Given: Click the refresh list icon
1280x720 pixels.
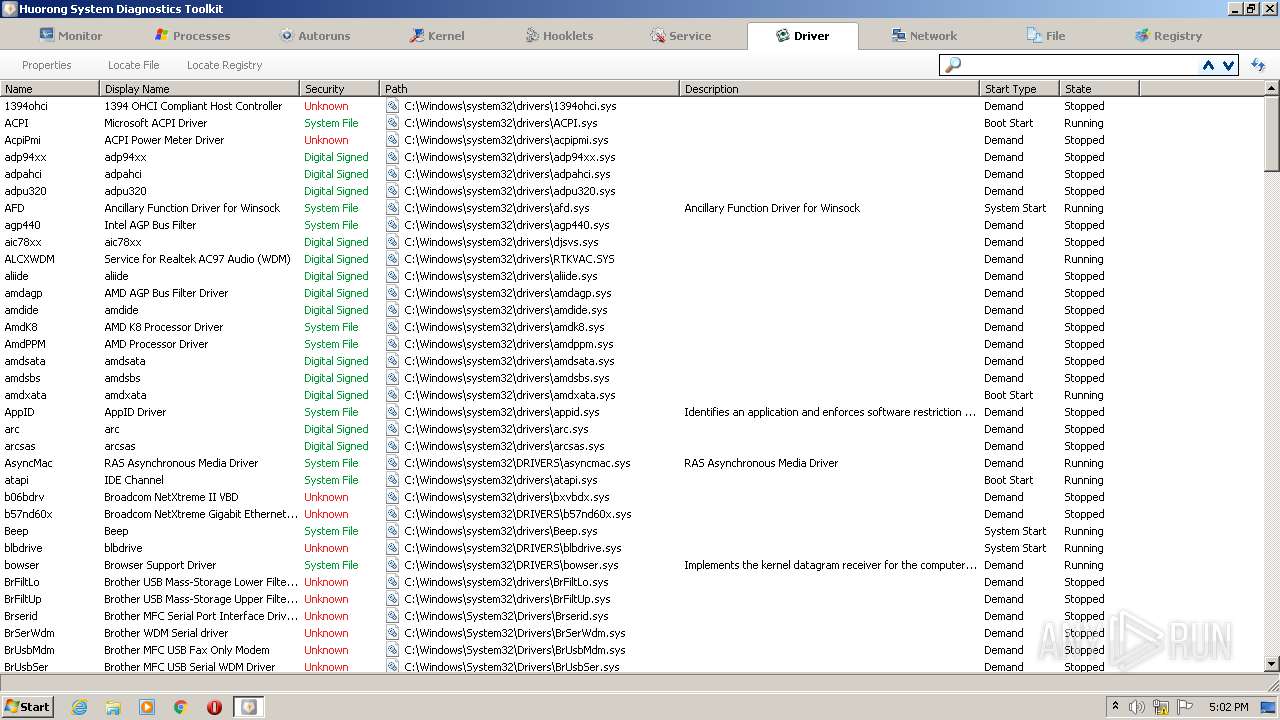Looking at the screenshot, I should tap(1258, 65).
